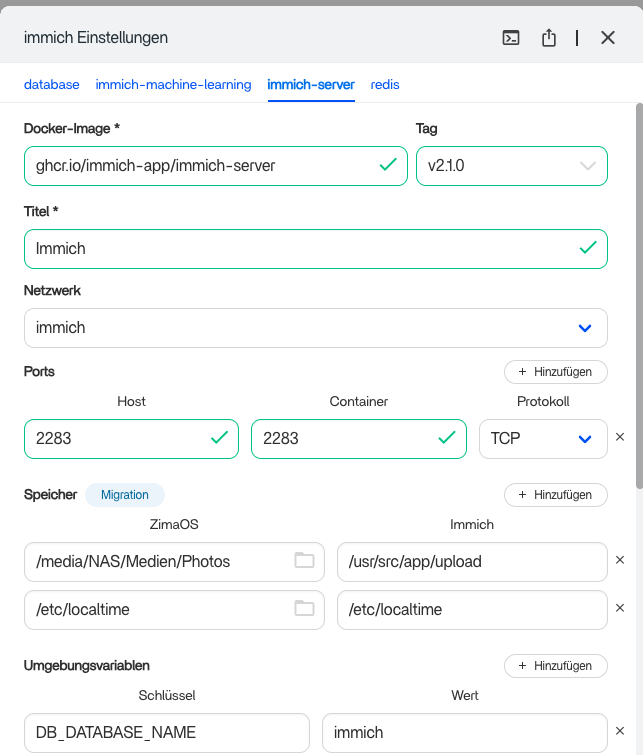Browse folder for /media/NAS/Medien/Photos path

[304, 561]
